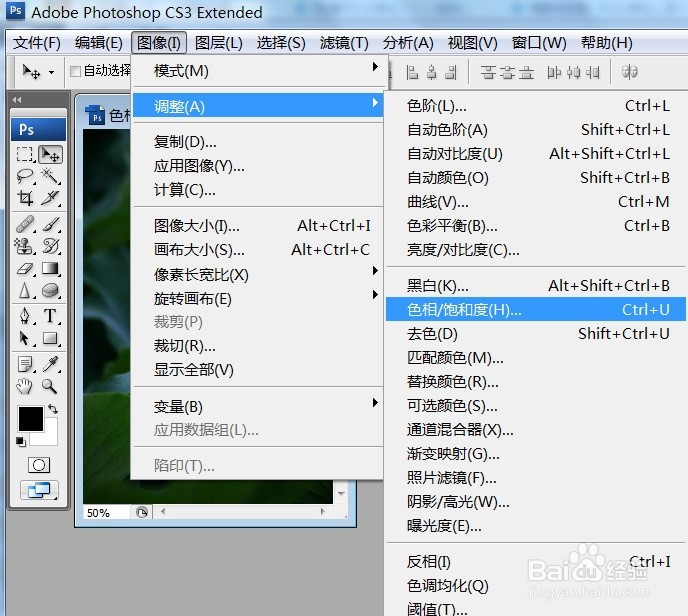
Task: Select the Sponge tool
Action: point(50,290)
